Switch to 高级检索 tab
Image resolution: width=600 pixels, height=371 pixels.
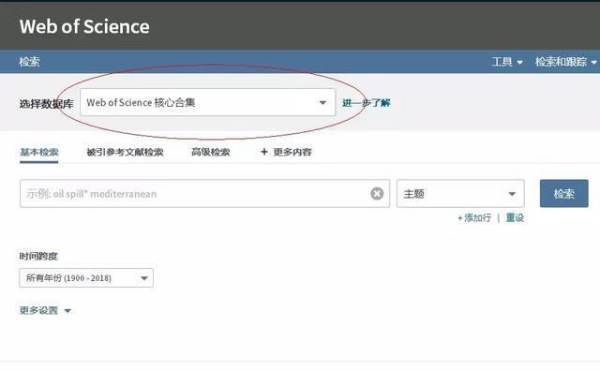coord(210,152)
